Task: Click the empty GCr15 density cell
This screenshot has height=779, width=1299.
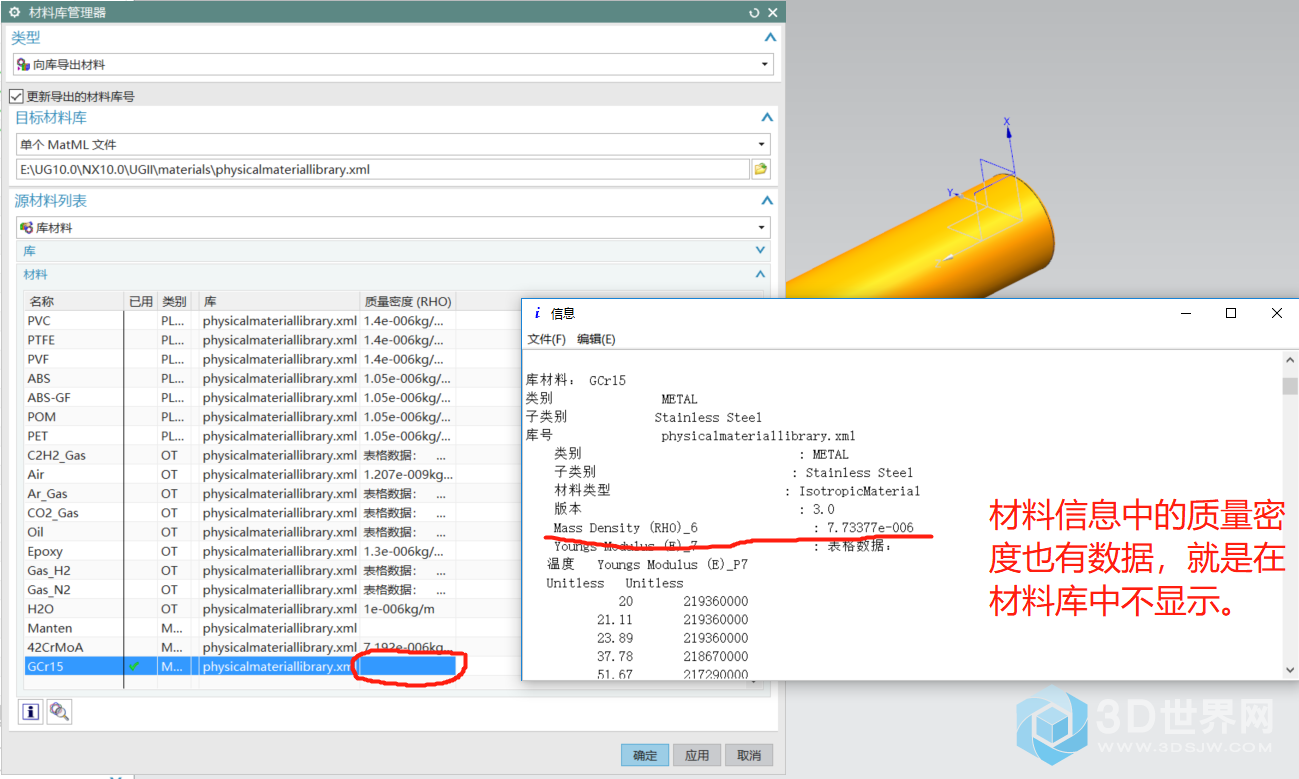Action: 408,666
